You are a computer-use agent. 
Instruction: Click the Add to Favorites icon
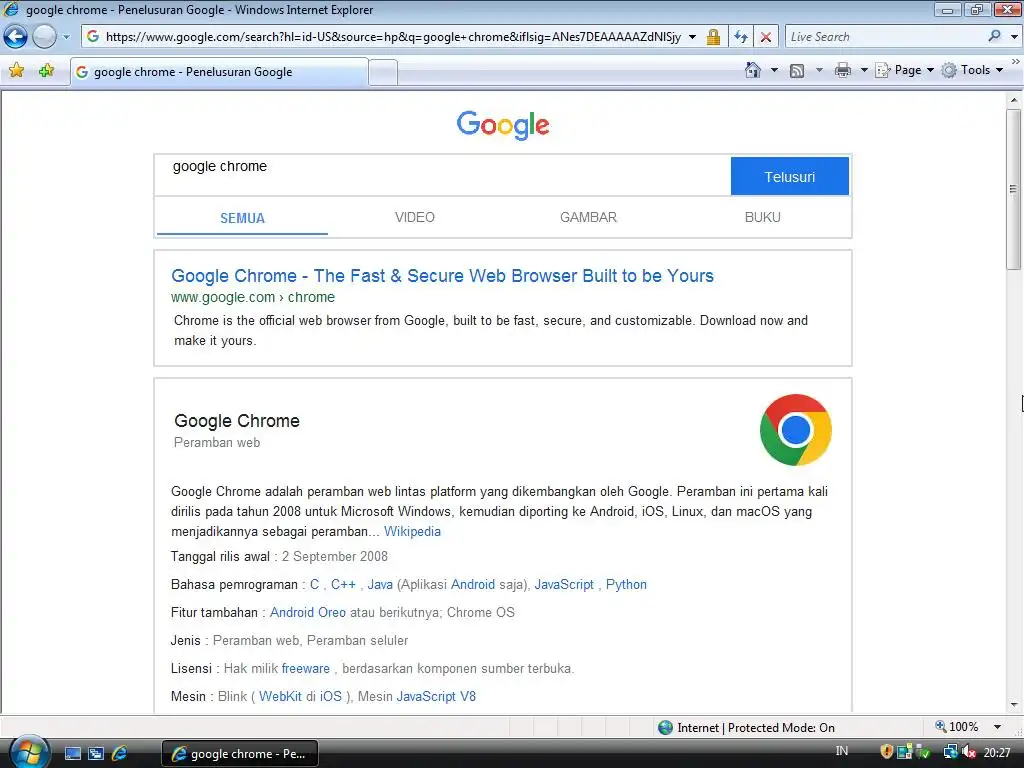point(46,70)
